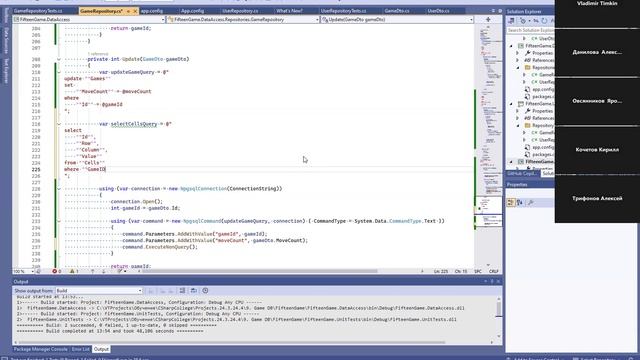Open the What's New? tab
Viewport: 640px width, 360px height.
(289, 11)
